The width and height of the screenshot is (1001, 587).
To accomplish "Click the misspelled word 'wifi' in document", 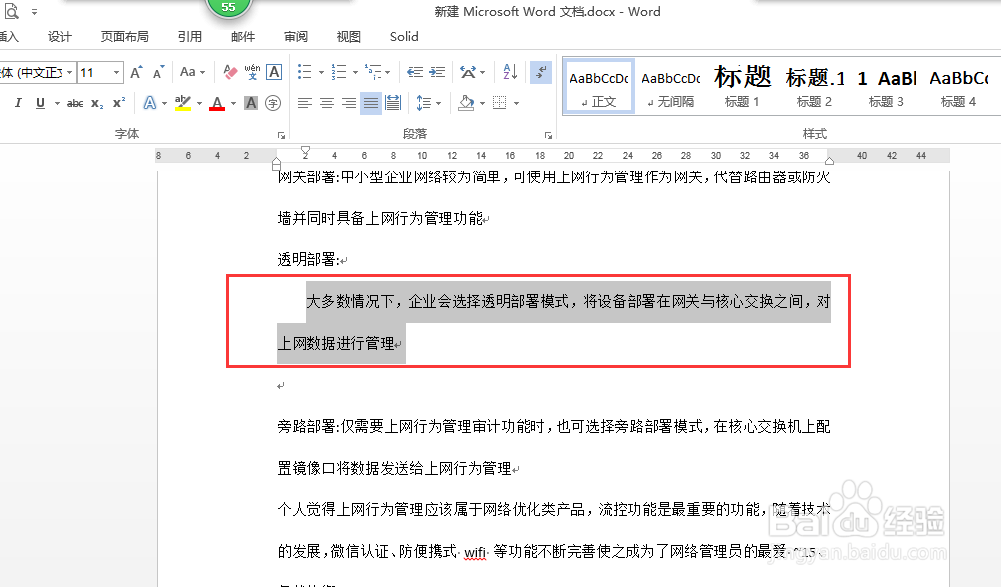I will point(474,553).
